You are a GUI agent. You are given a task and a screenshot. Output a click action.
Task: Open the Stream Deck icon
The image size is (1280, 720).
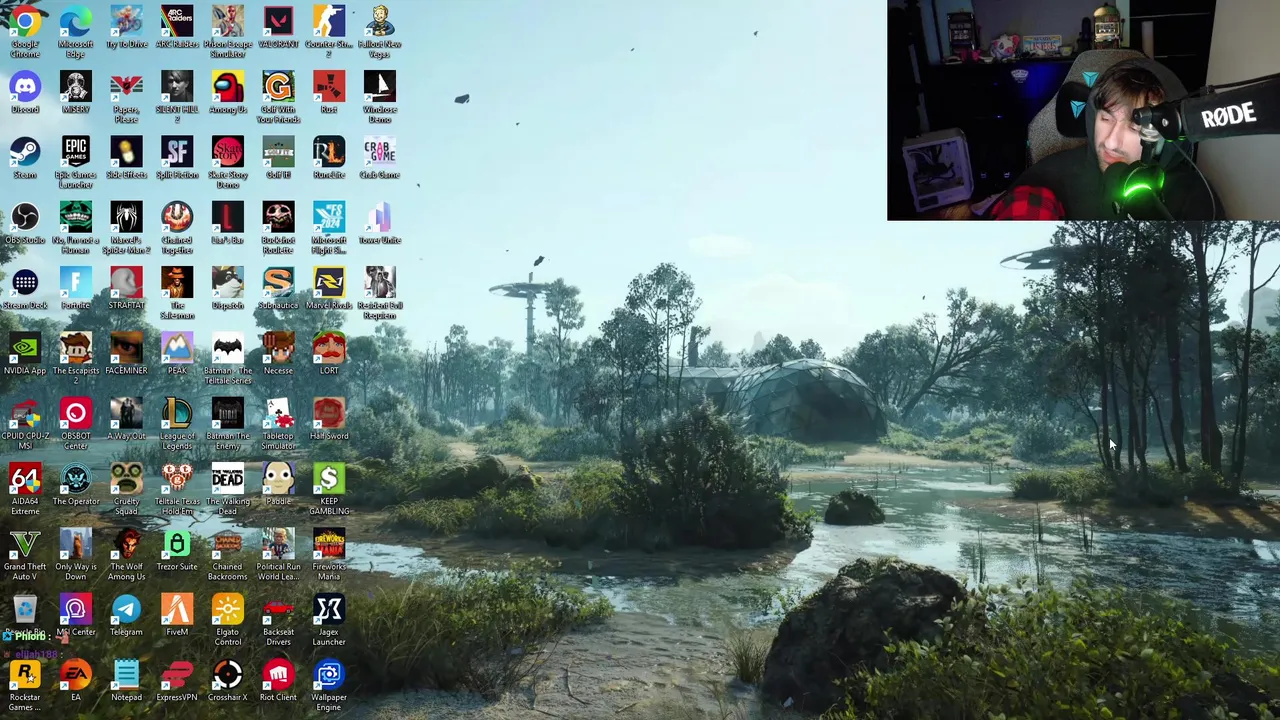coord(25,288)
